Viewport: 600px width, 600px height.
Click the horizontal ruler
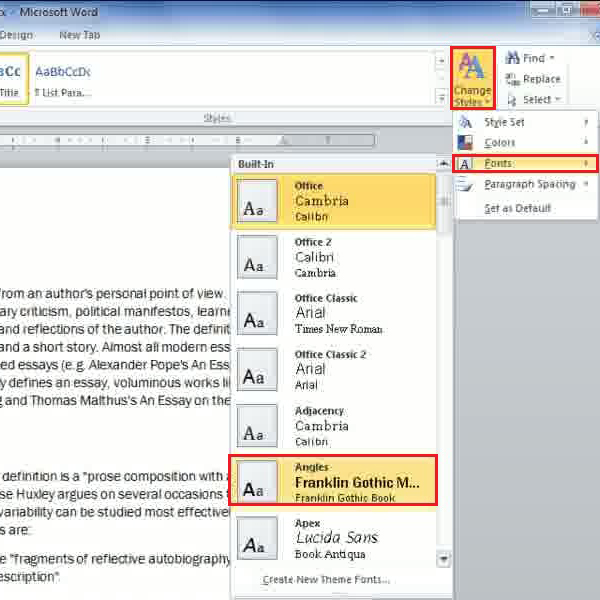(x=188, y=140)
